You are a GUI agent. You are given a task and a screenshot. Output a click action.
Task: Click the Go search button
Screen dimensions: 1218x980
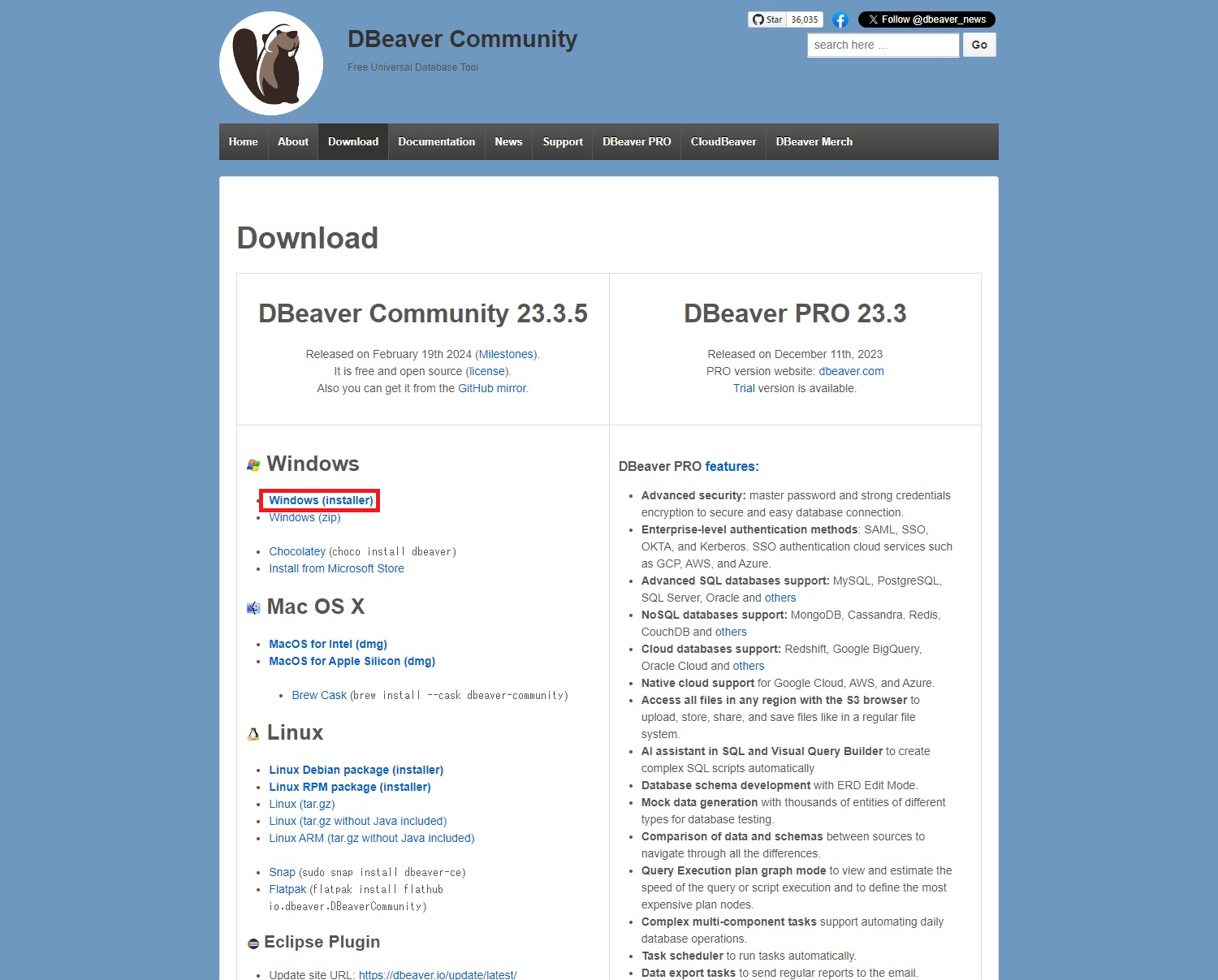tap(978, 45)
